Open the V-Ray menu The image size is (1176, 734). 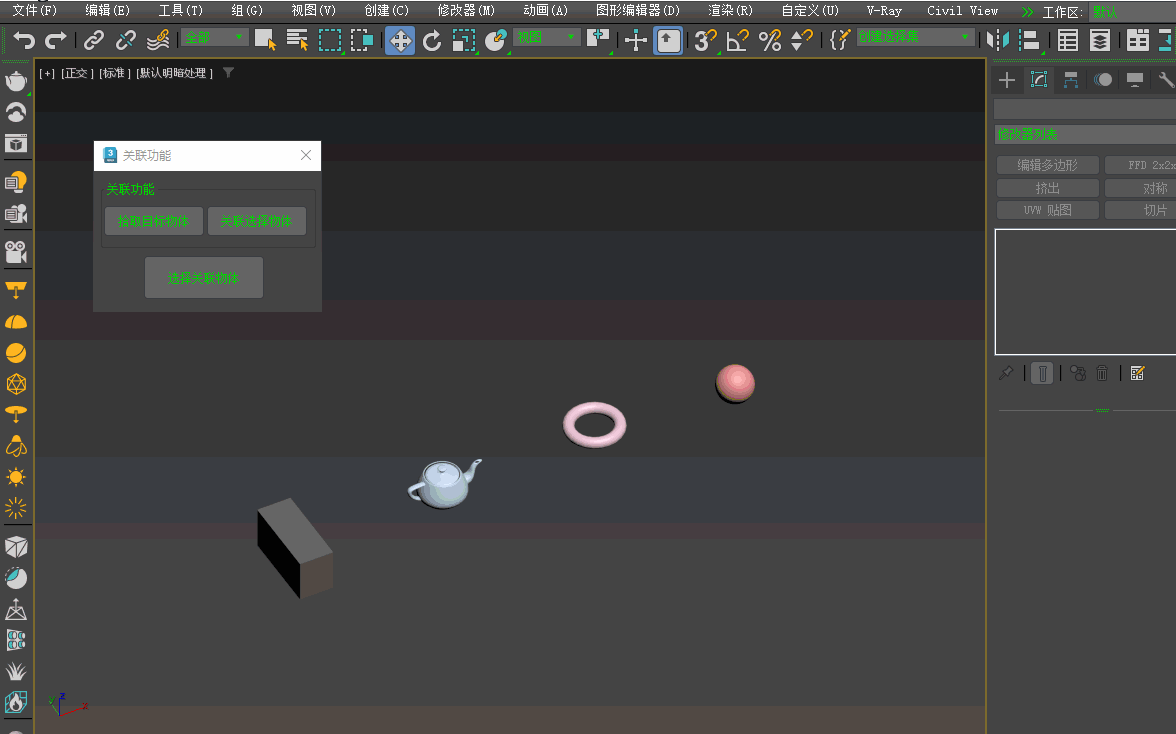[884, 10]
